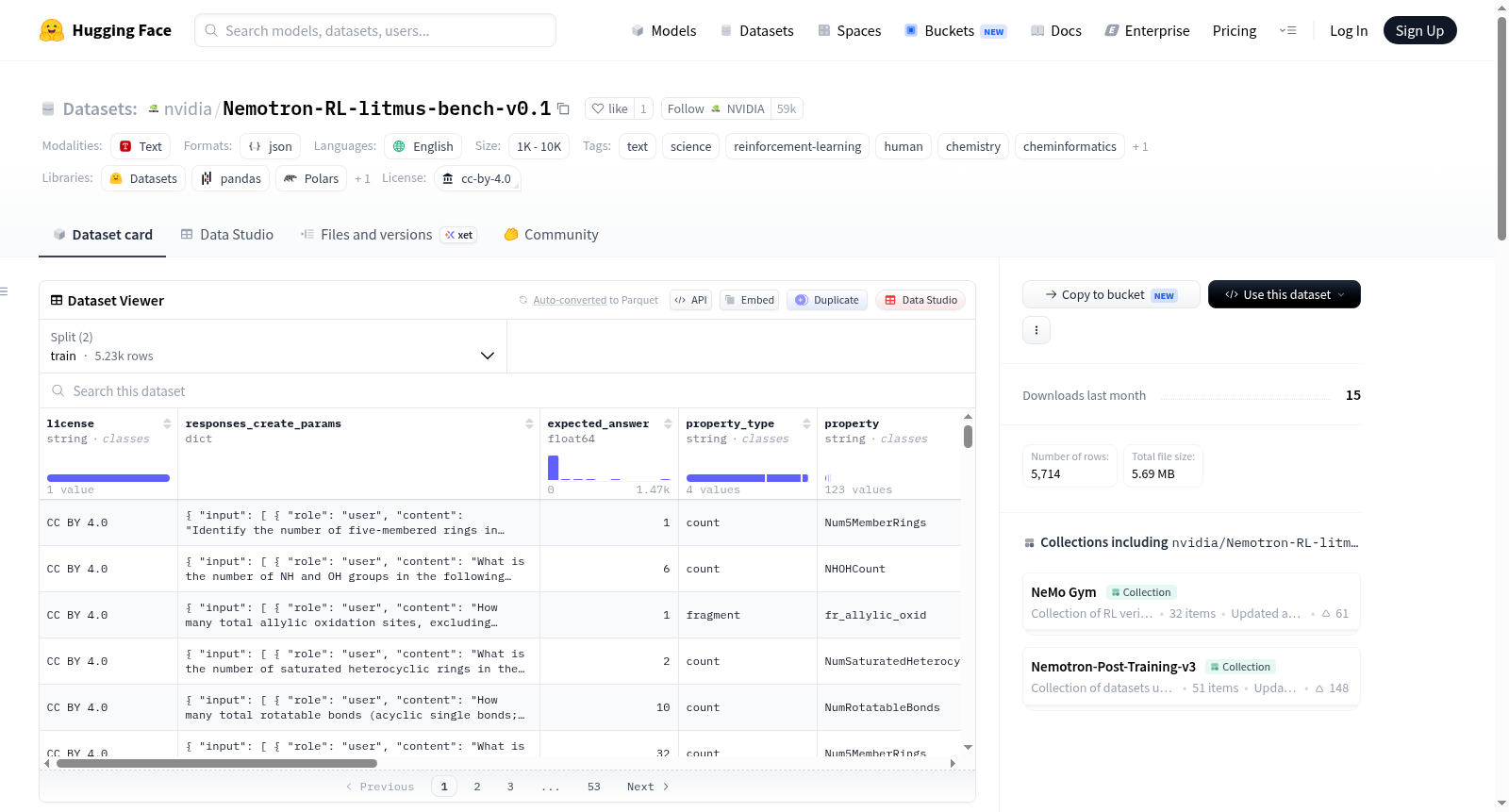Click the site search field
The image size is (1509, 812).
tap(375, 30)
